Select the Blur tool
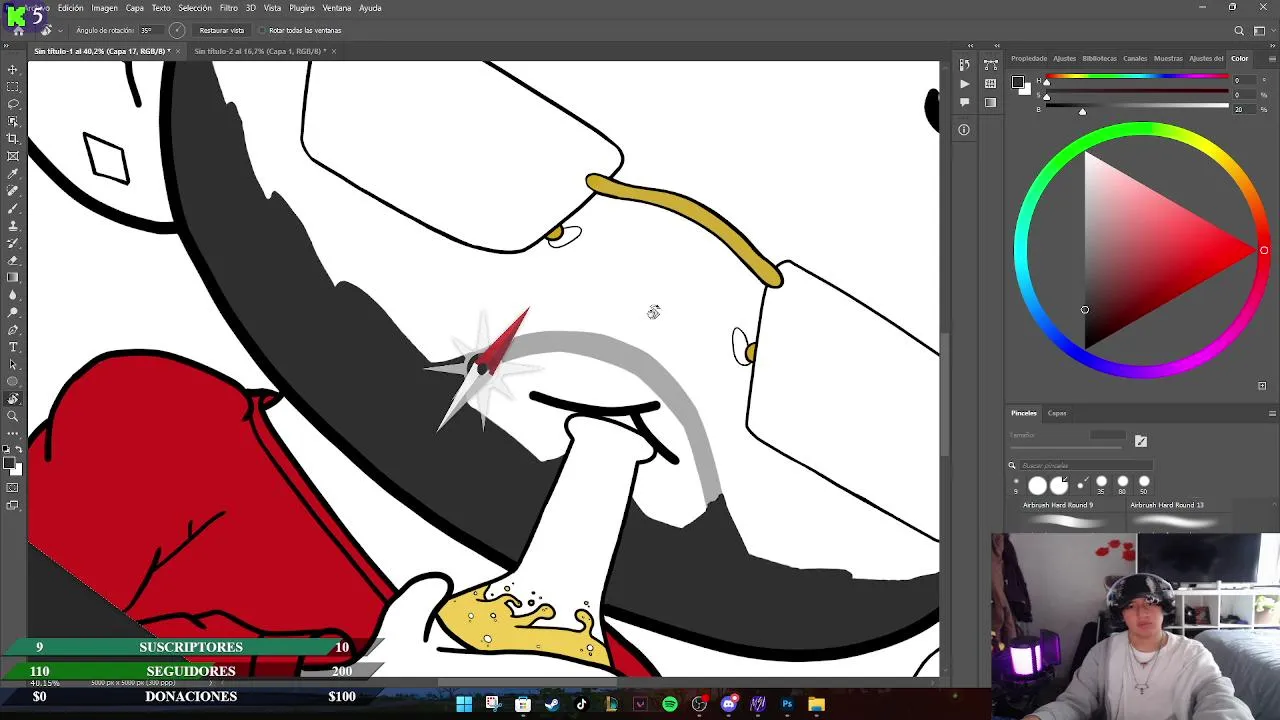 (13, 295)
